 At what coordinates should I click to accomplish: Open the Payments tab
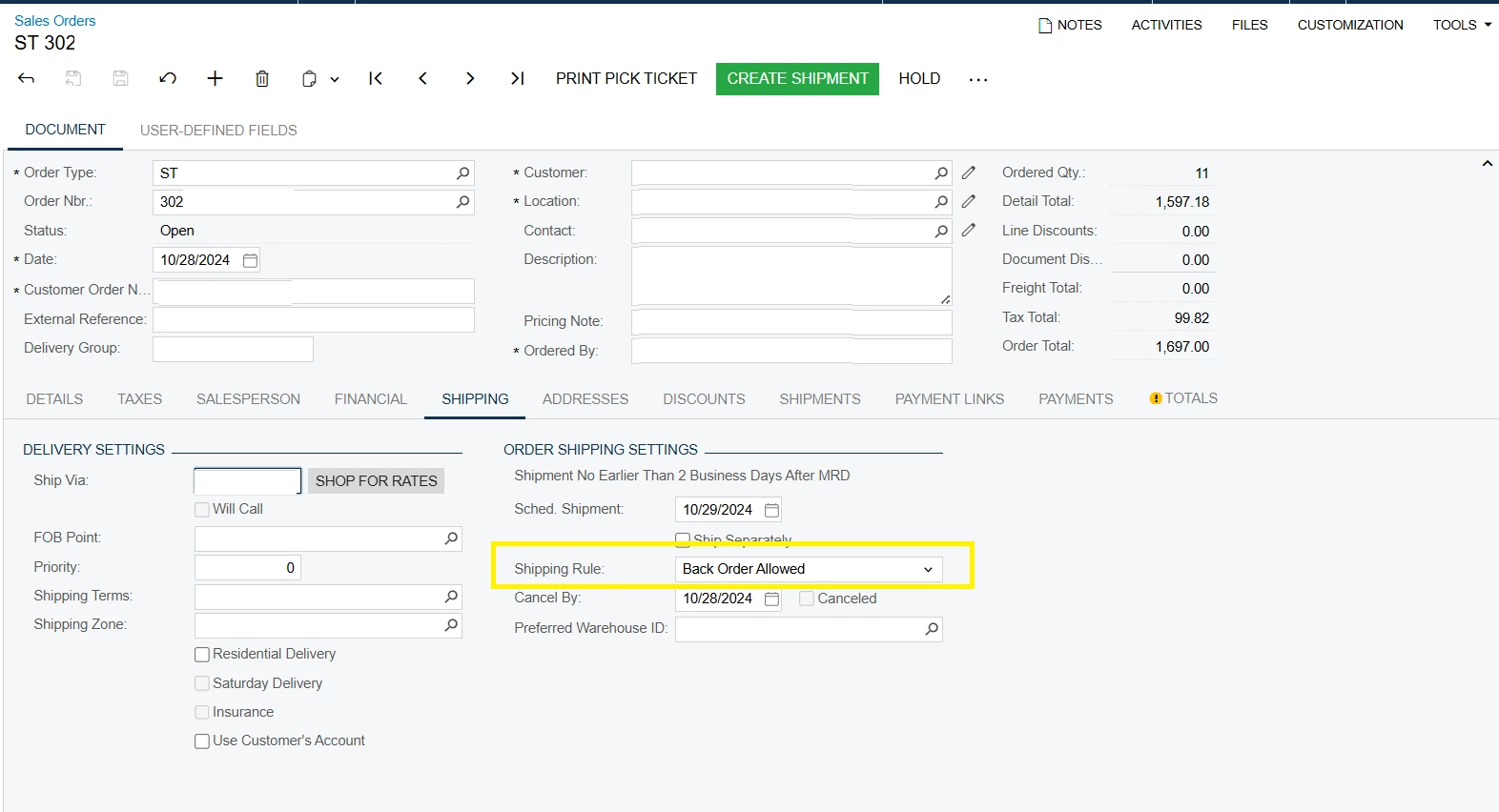[1076, 399]
